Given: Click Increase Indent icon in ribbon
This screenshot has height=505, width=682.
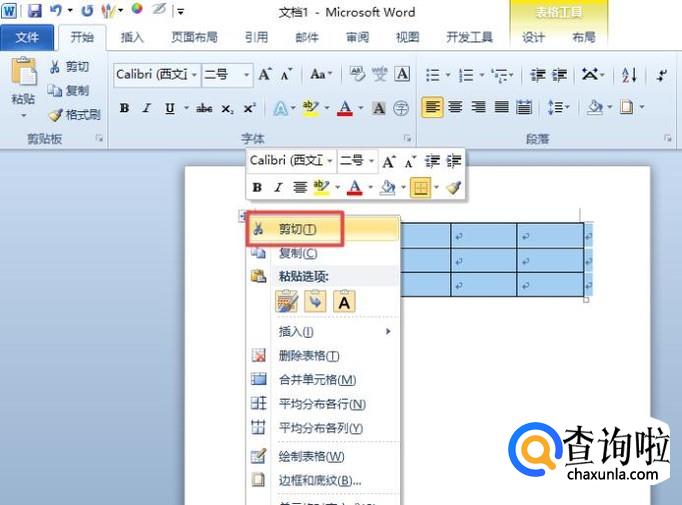Looking at the screenshot, I should [559, 75].
